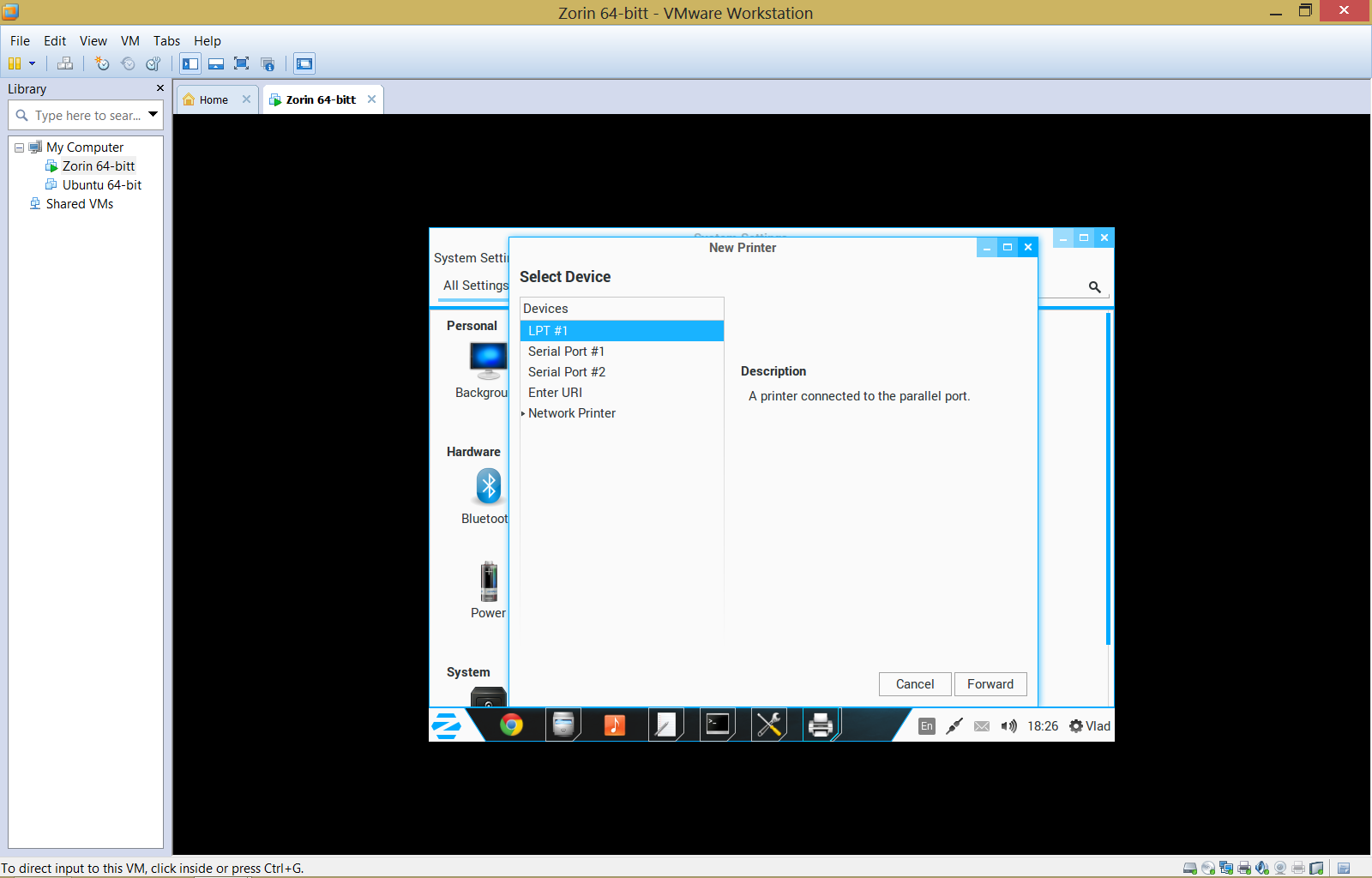This screenshot has height=878, width=1372.
Task: Click the Suspend VM pause icon
Action: tap(14, 63)
